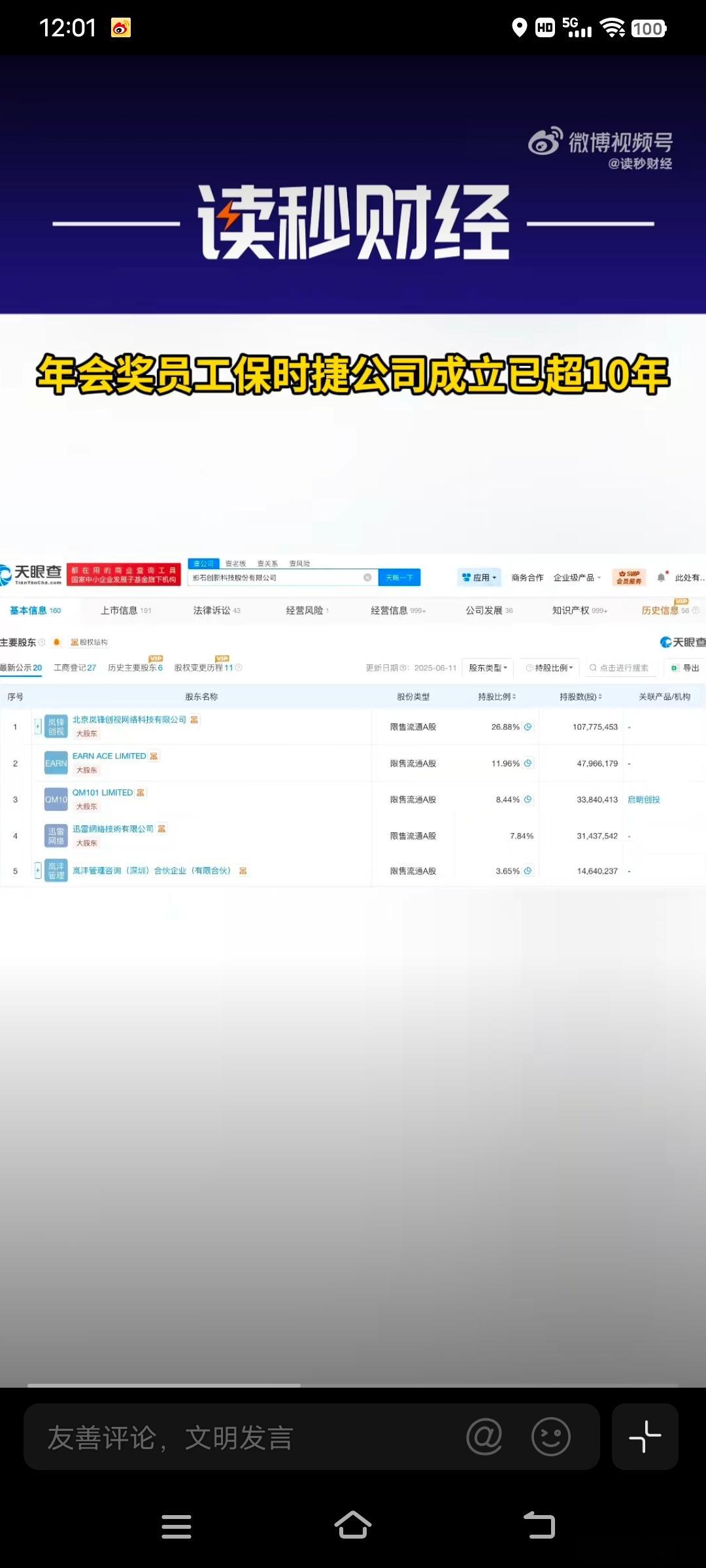Click the SVIP 会员服务 badge
706x1568 pixels.
coord(629,577)
